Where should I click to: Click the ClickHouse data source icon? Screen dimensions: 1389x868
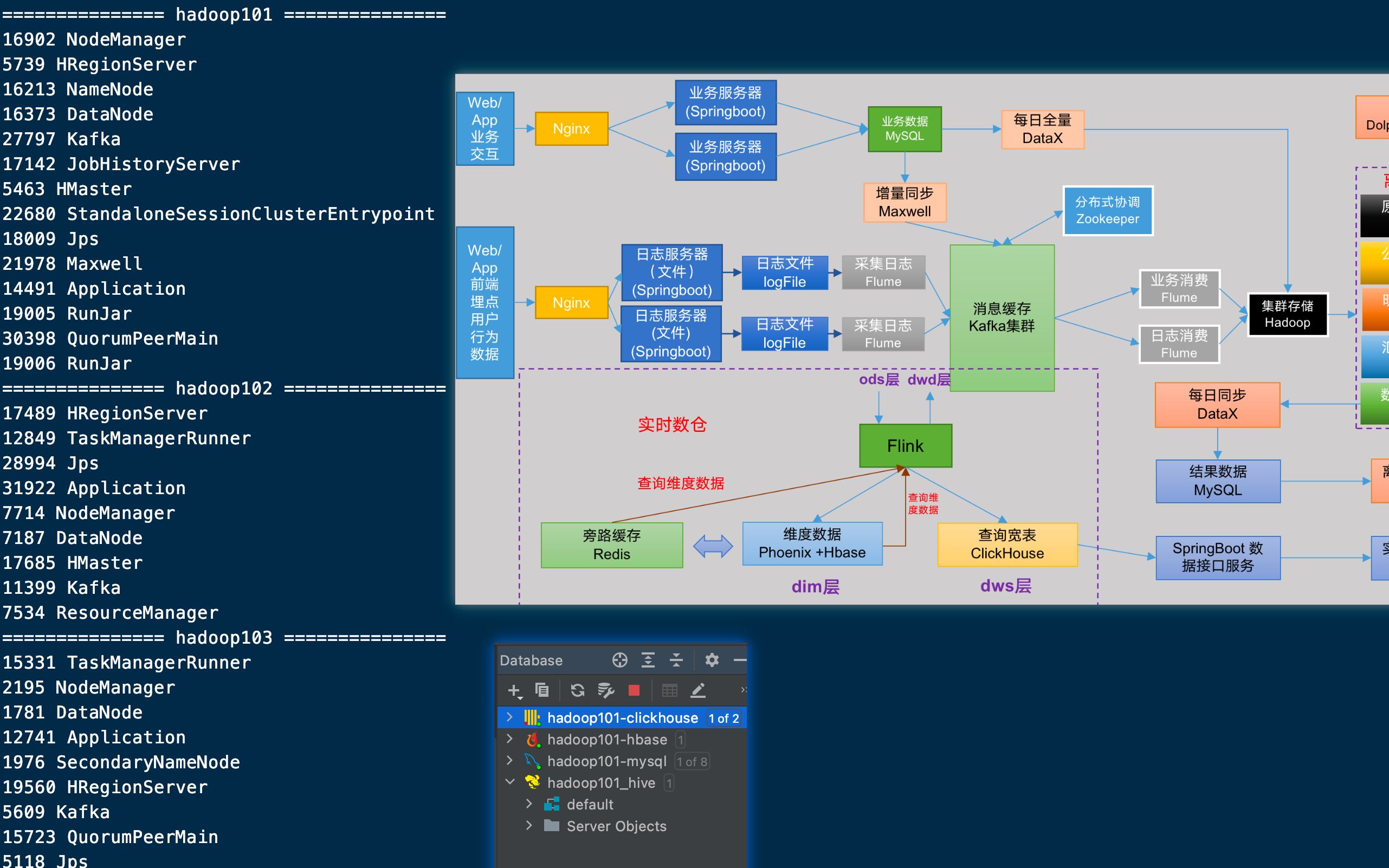532,717
